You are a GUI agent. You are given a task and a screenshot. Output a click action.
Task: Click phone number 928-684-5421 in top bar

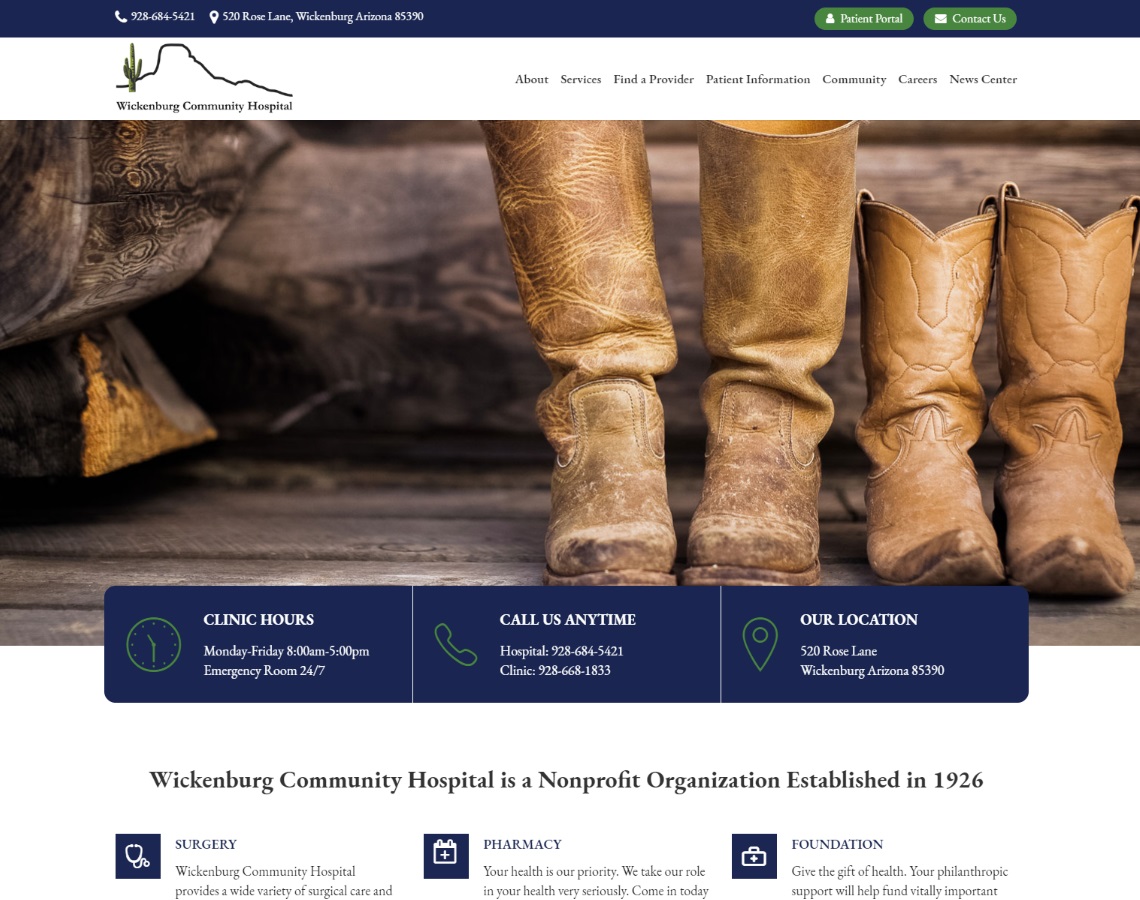pyautogui.click(x=163, y=17)
